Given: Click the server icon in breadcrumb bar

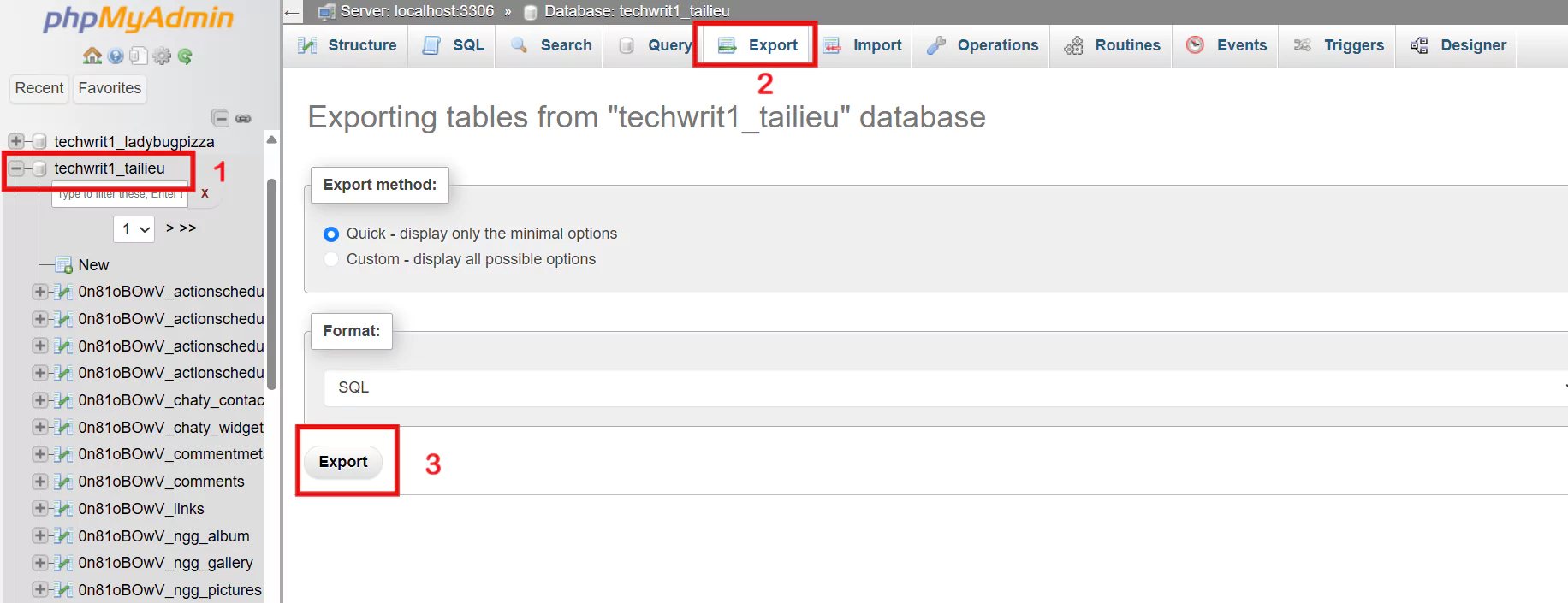Looking at the screenshot, I should click(326, 12).
